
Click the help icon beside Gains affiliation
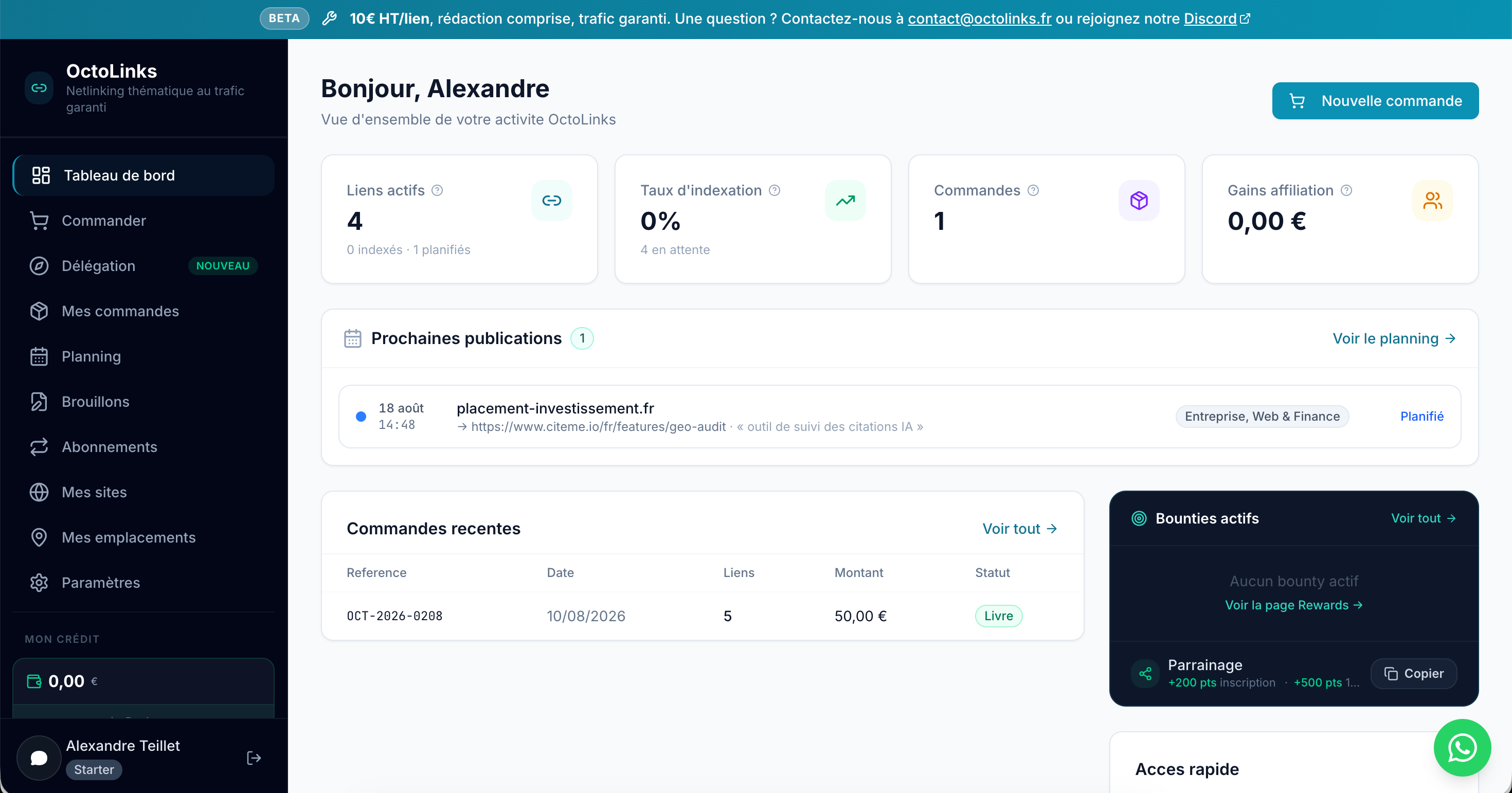click(1346, 191)
